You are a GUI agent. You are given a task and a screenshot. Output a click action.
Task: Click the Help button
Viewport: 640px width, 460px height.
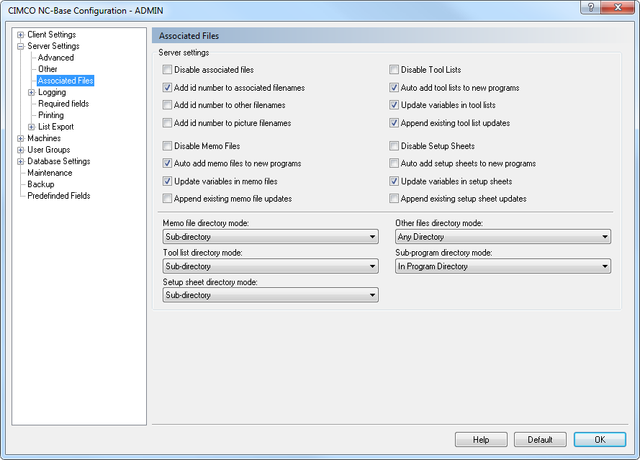pyautogui.click(x=481, y=440)
